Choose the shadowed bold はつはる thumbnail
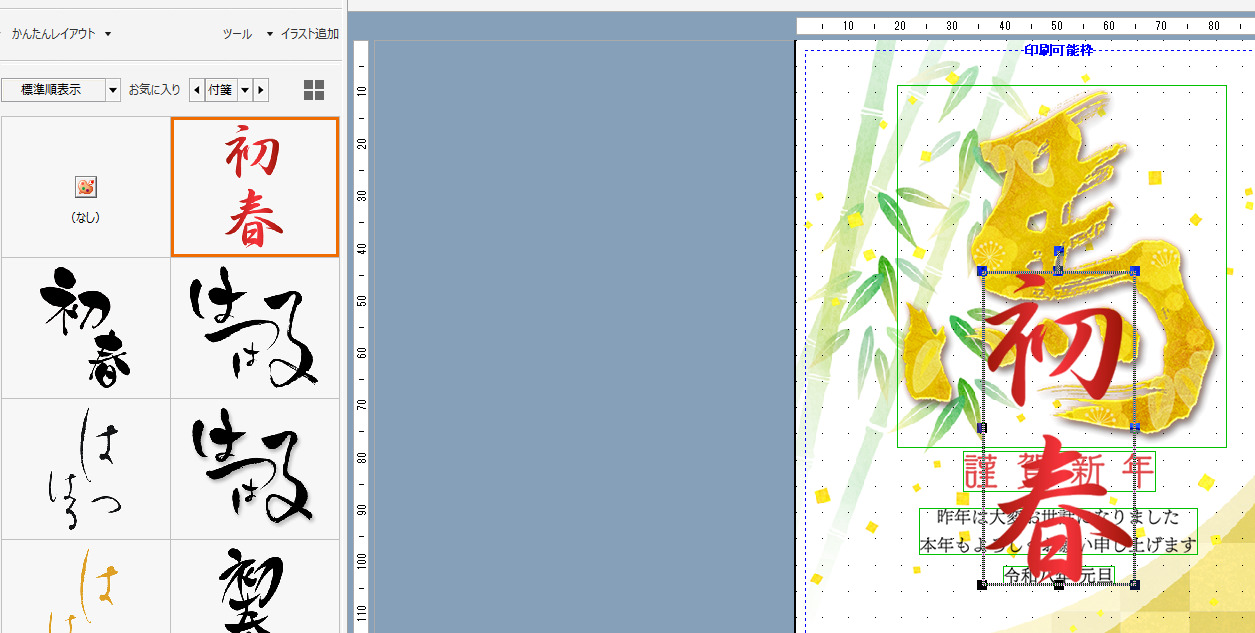Image resolution: width=1255 pixels, height=633 pixels. tap(254, 468)
